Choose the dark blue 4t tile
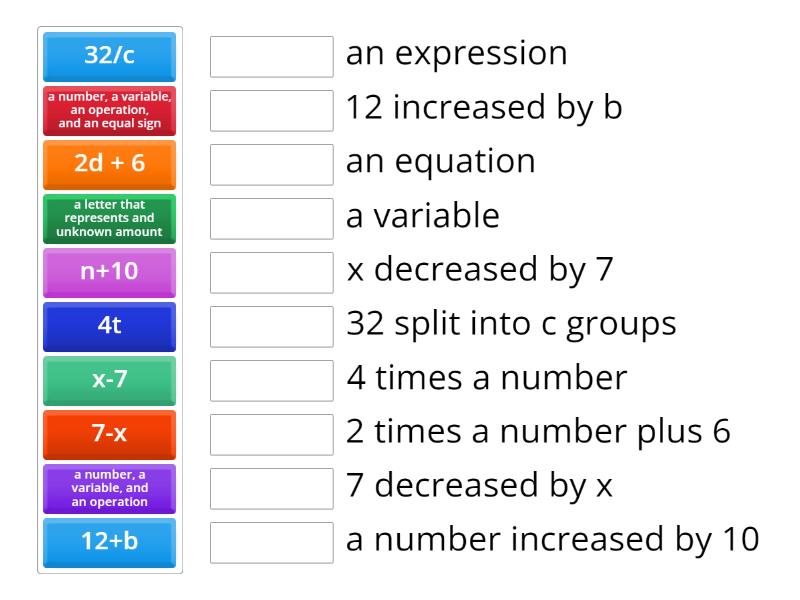 [x=108, y=327]
